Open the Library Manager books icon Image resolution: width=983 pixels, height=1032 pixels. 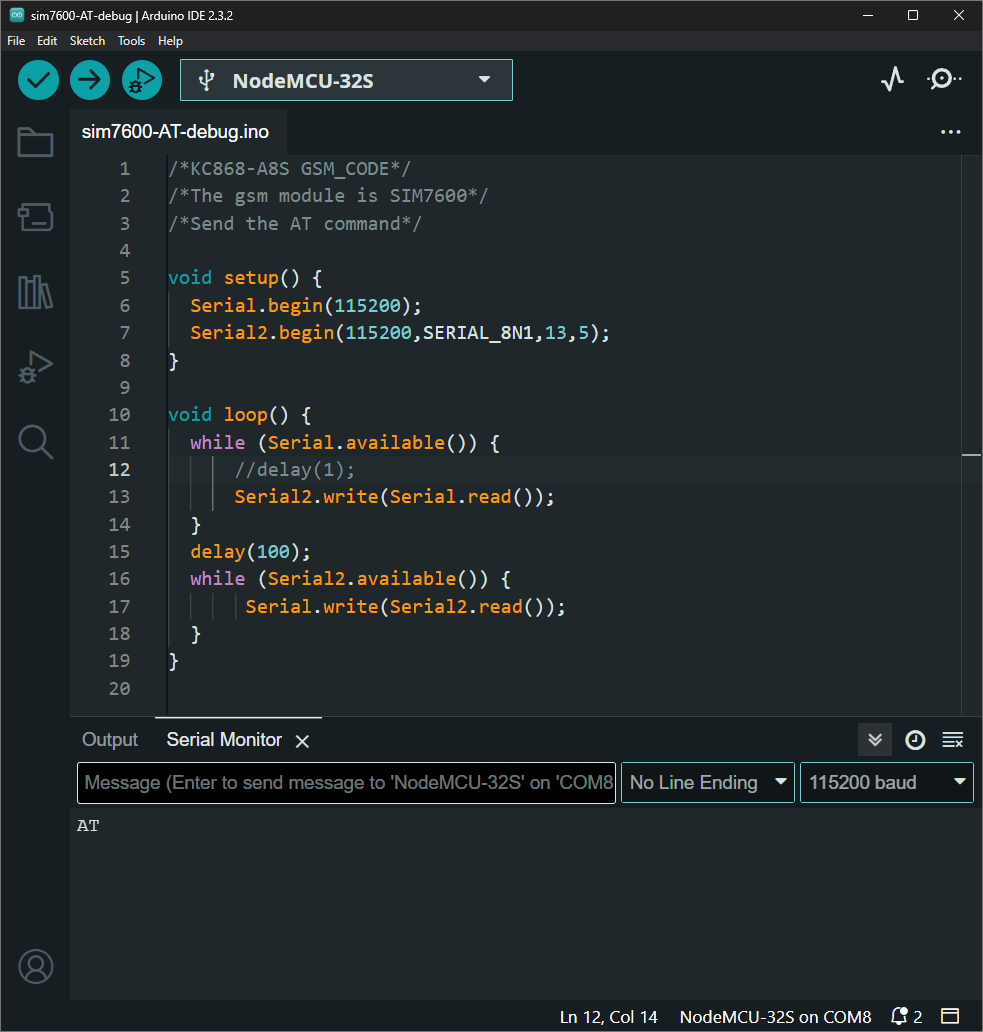[35, 292]
